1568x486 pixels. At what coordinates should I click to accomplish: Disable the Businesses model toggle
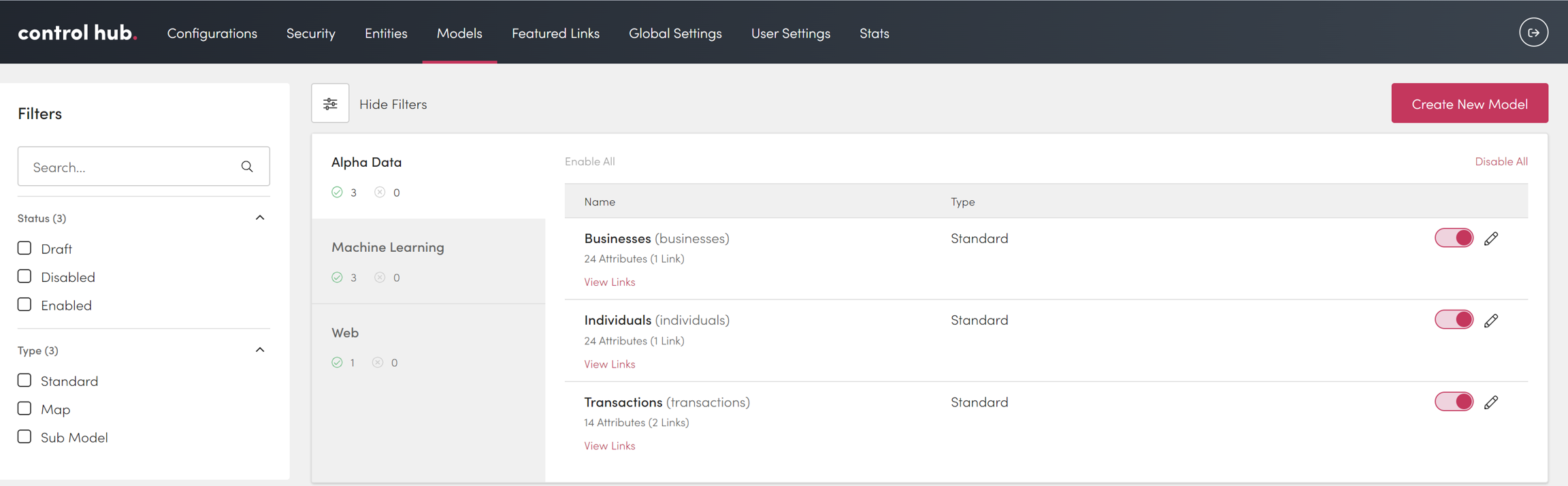point(1454,238)
